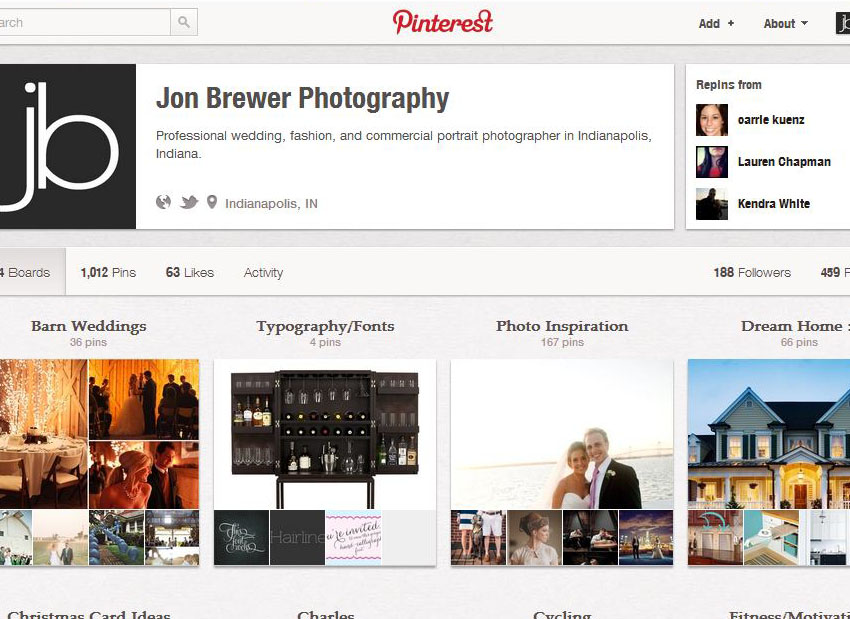Open the profile's Twitter bird icon
This screenshot has width=850, height=619.
tap(189, 203)
